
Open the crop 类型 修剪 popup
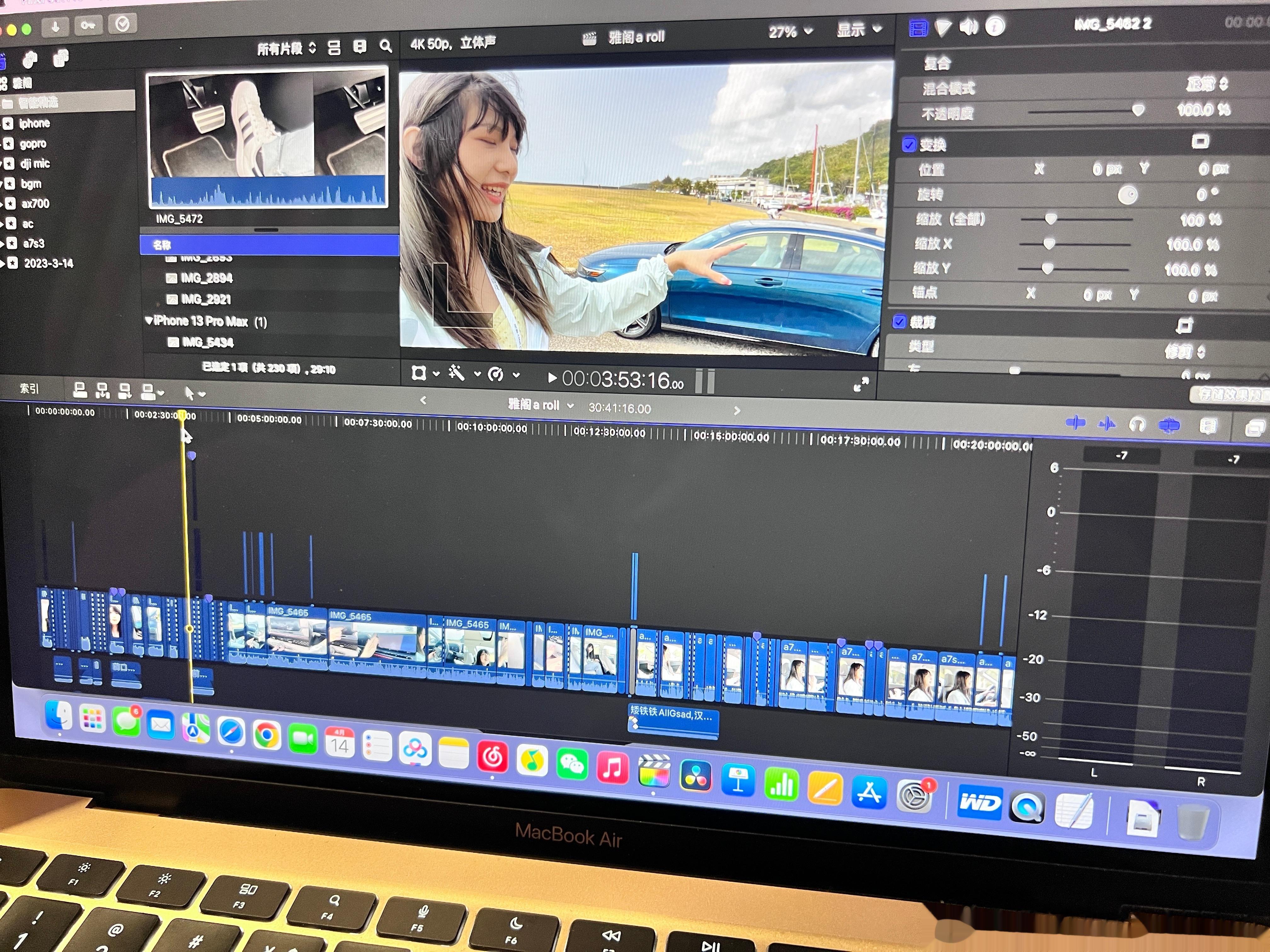1186,351
